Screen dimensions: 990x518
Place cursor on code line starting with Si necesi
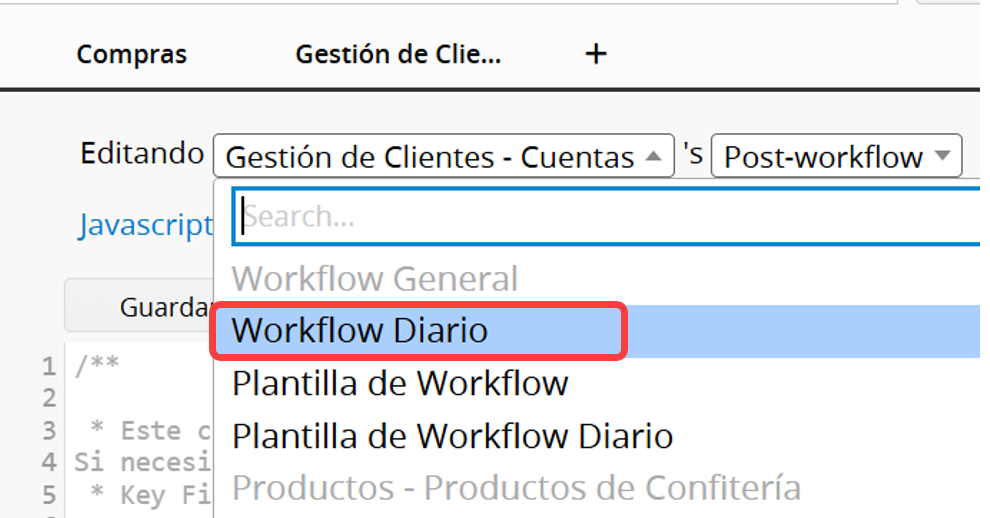pos(143,462)
